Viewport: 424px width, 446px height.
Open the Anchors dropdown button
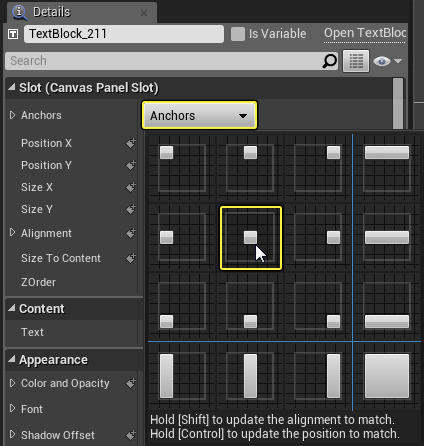pyautogui.click(x=199, y=115)
